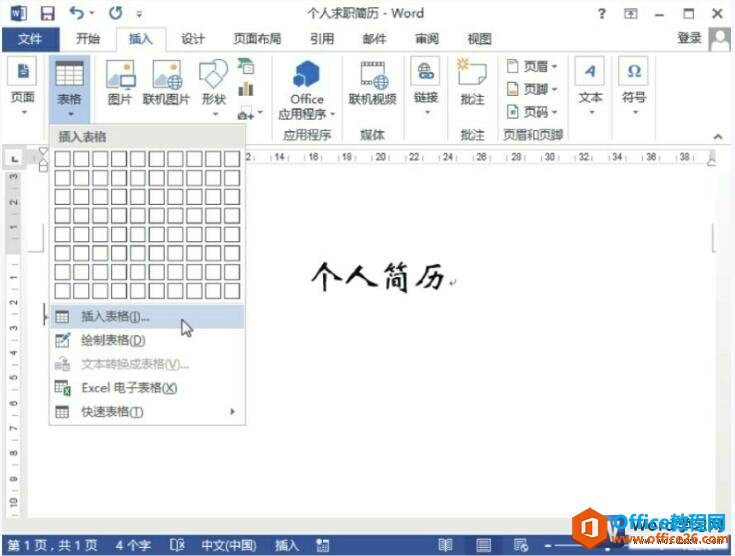Click 登录 sign-in link
Viewport: 735px width, 556px height.
(689, 38)
